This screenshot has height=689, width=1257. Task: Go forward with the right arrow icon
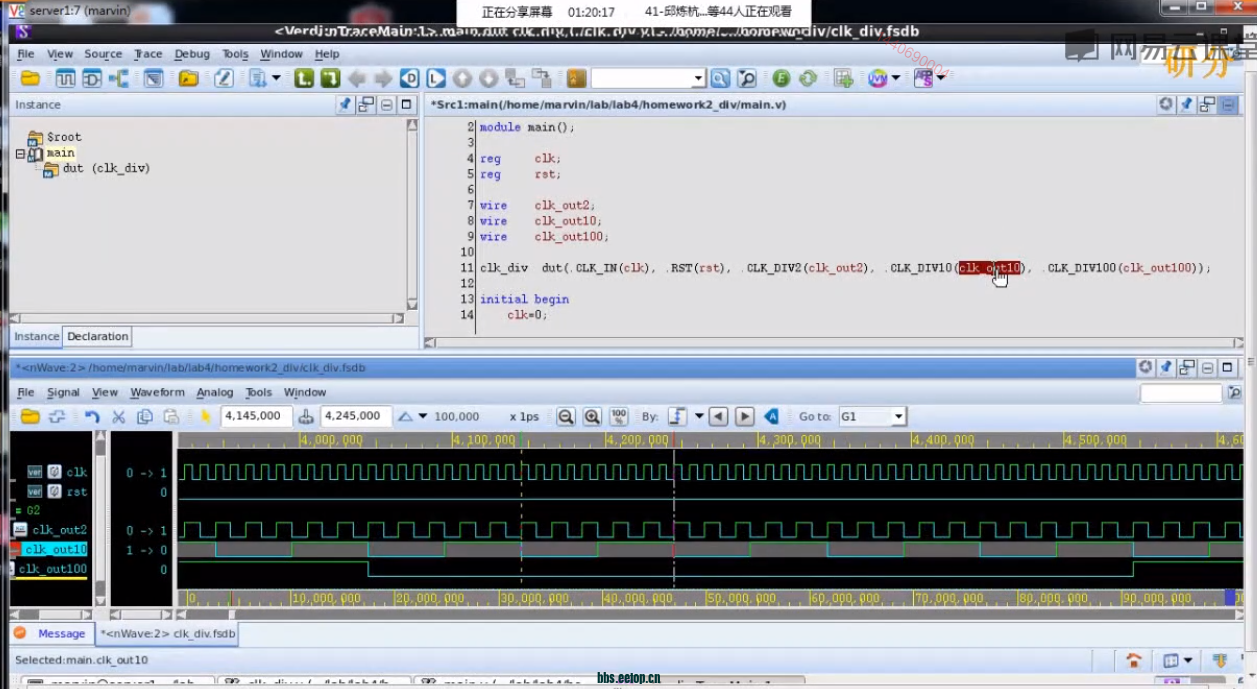pos(382,78)
